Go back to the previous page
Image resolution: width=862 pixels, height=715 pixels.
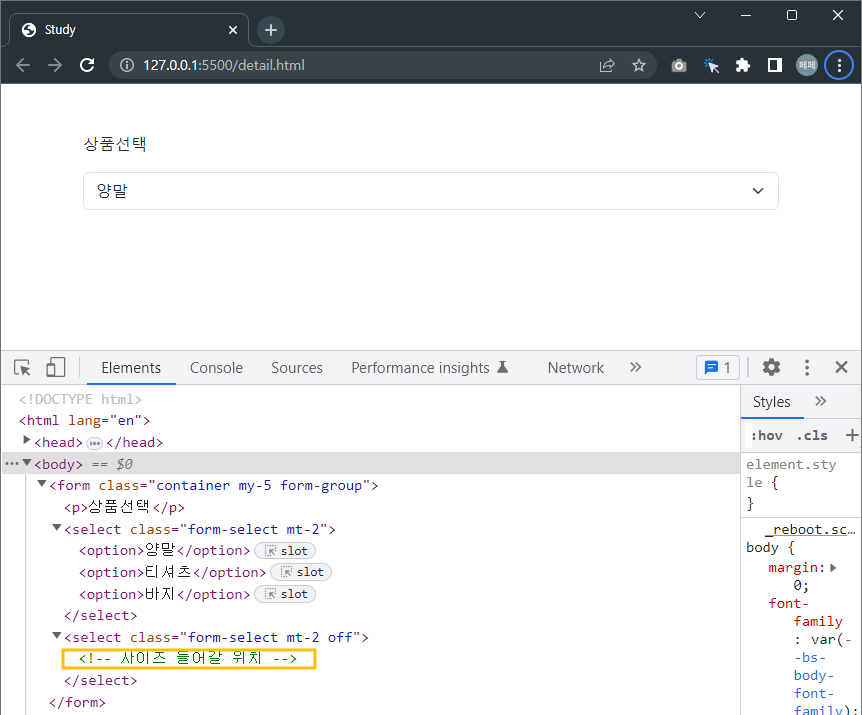[x=23, y=65]
